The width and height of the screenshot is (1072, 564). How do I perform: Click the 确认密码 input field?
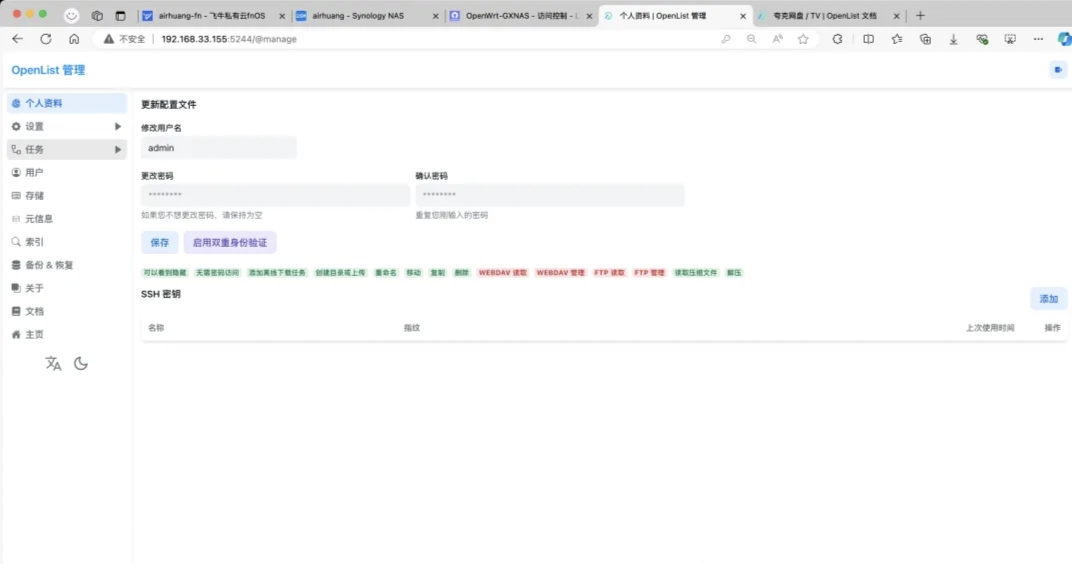549,195
